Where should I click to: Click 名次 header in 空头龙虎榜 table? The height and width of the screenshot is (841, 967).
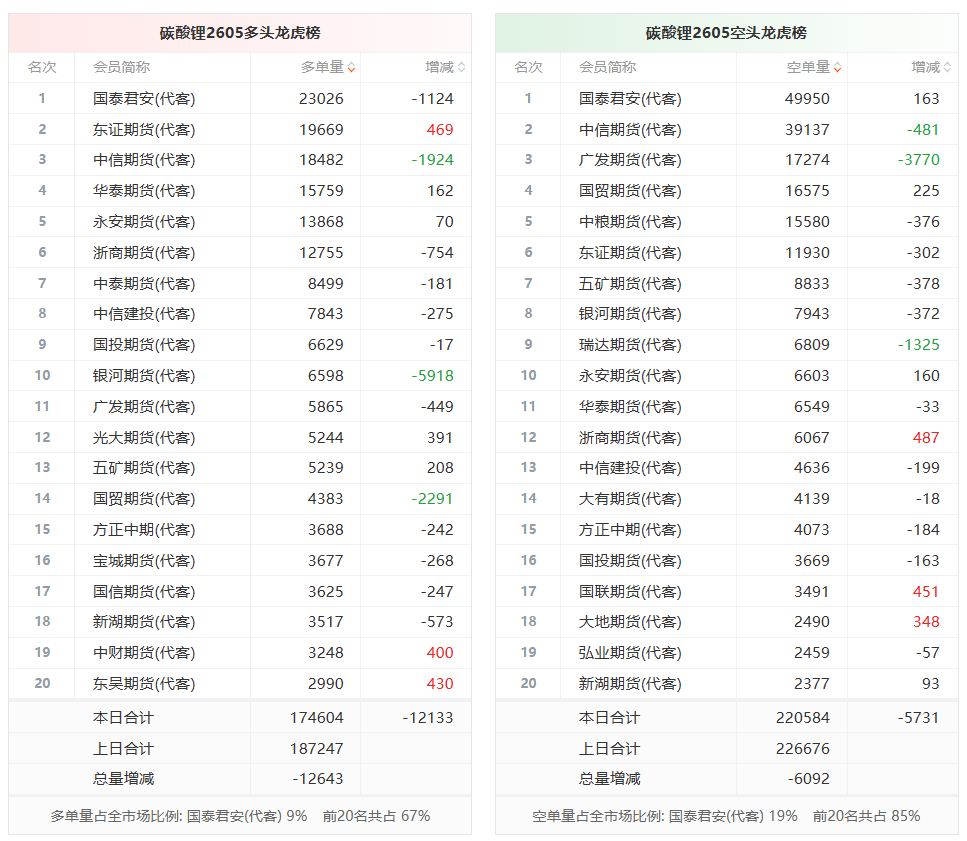click(529, 67)
